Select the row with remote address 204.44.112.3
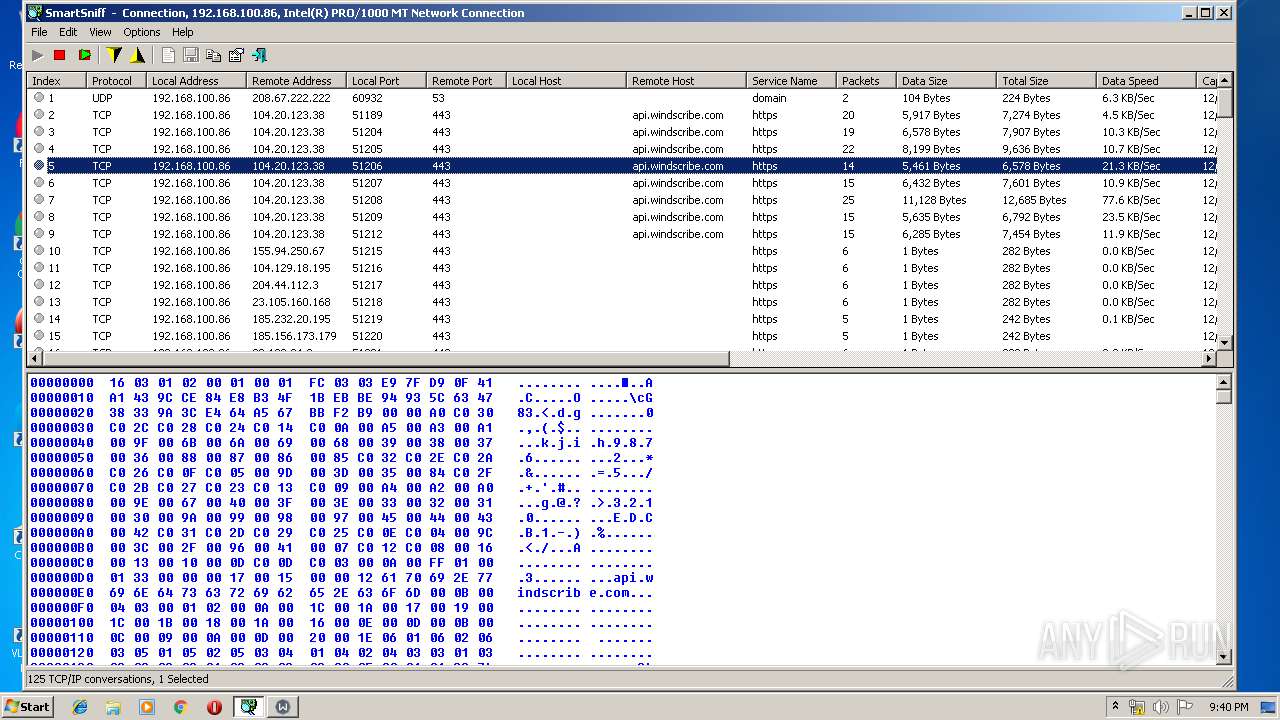Screen dimensions: 1280x720 coord(622,285)
